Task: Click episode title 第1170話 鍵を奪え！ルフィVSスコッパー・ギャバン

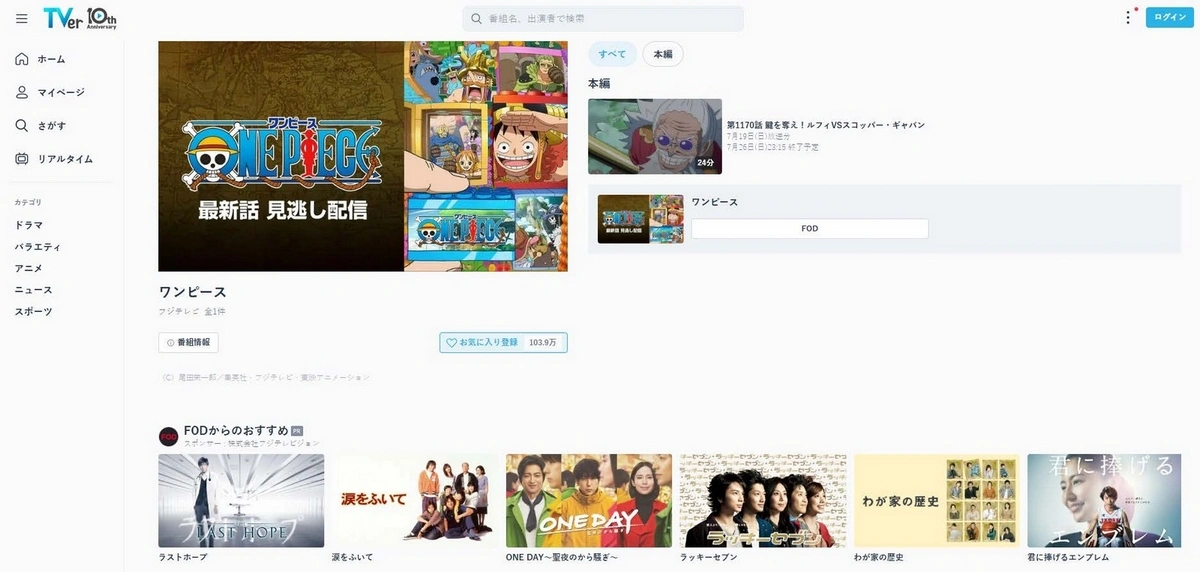Action: (826, 125)
